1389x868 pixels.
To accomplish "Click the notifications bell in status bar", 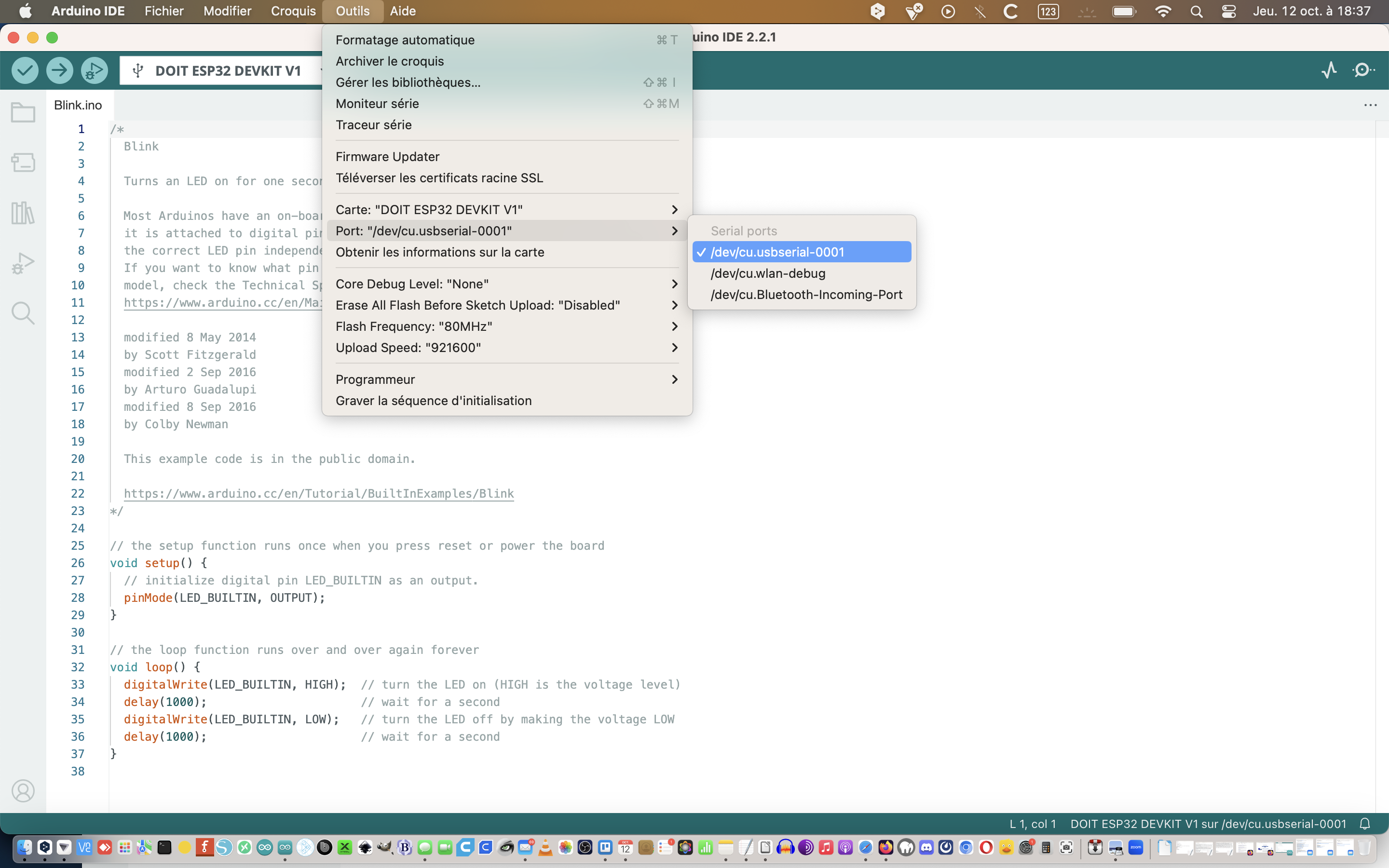I will click(1365, 825).
